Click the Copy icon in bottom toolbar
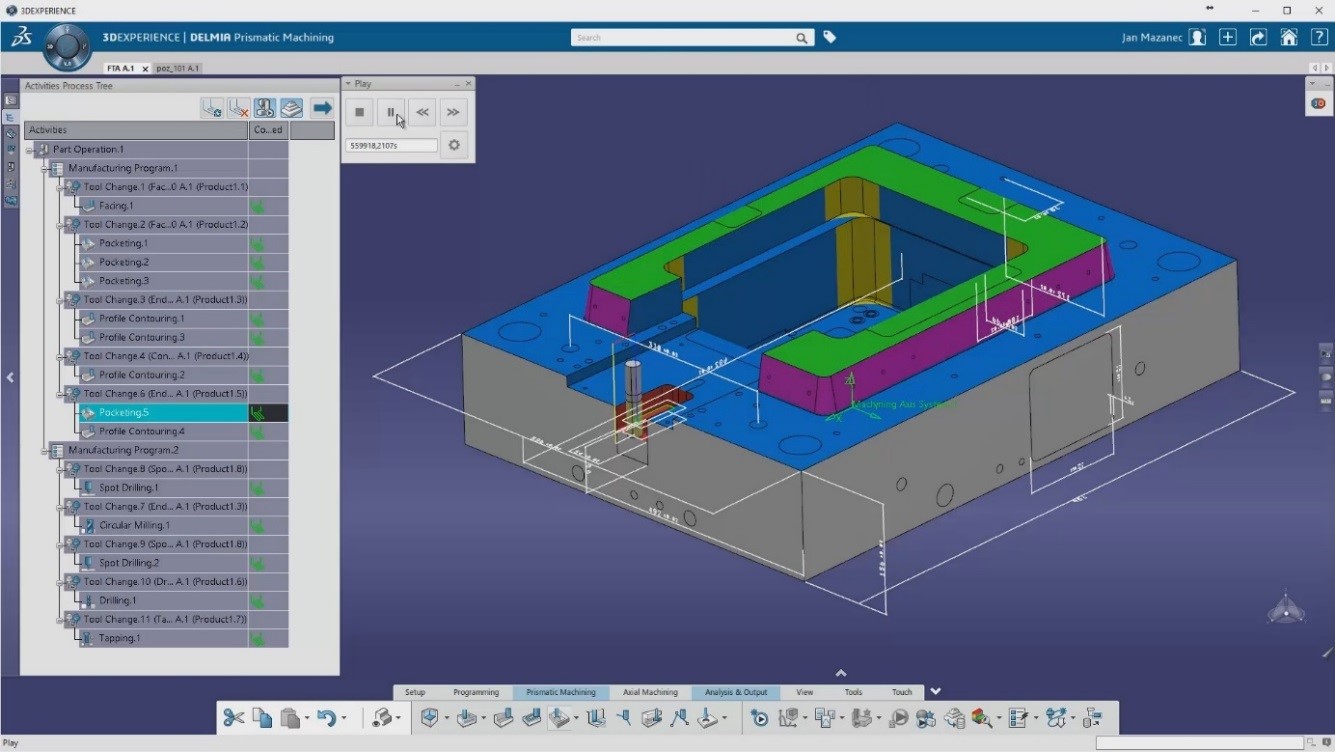This screenshot has width=1335, height=752. 262,717
